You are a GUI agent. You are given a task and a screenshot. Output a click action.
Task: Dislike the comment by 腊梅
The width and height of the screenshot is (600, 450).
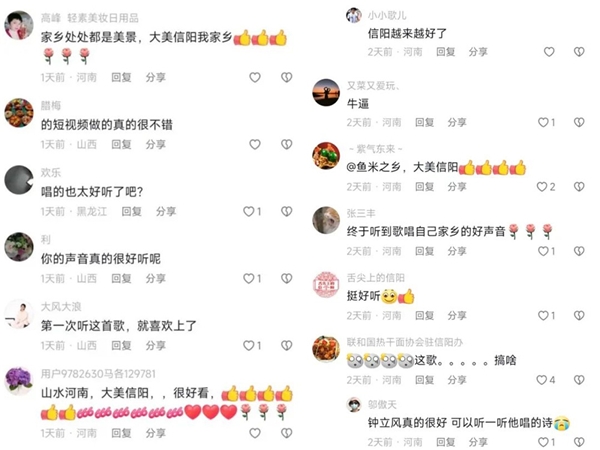[287, 144]
